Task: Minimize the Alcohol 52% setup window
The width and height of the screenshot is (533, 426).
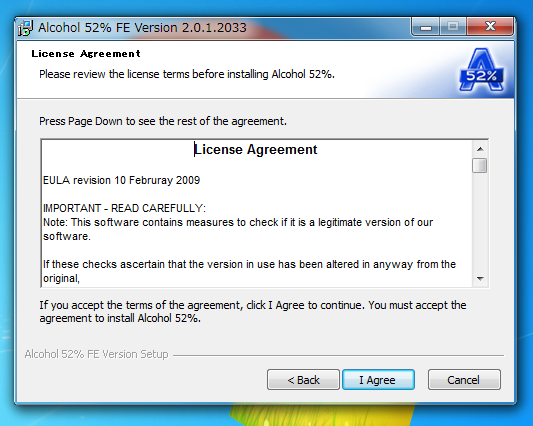Action: point(426,27)
